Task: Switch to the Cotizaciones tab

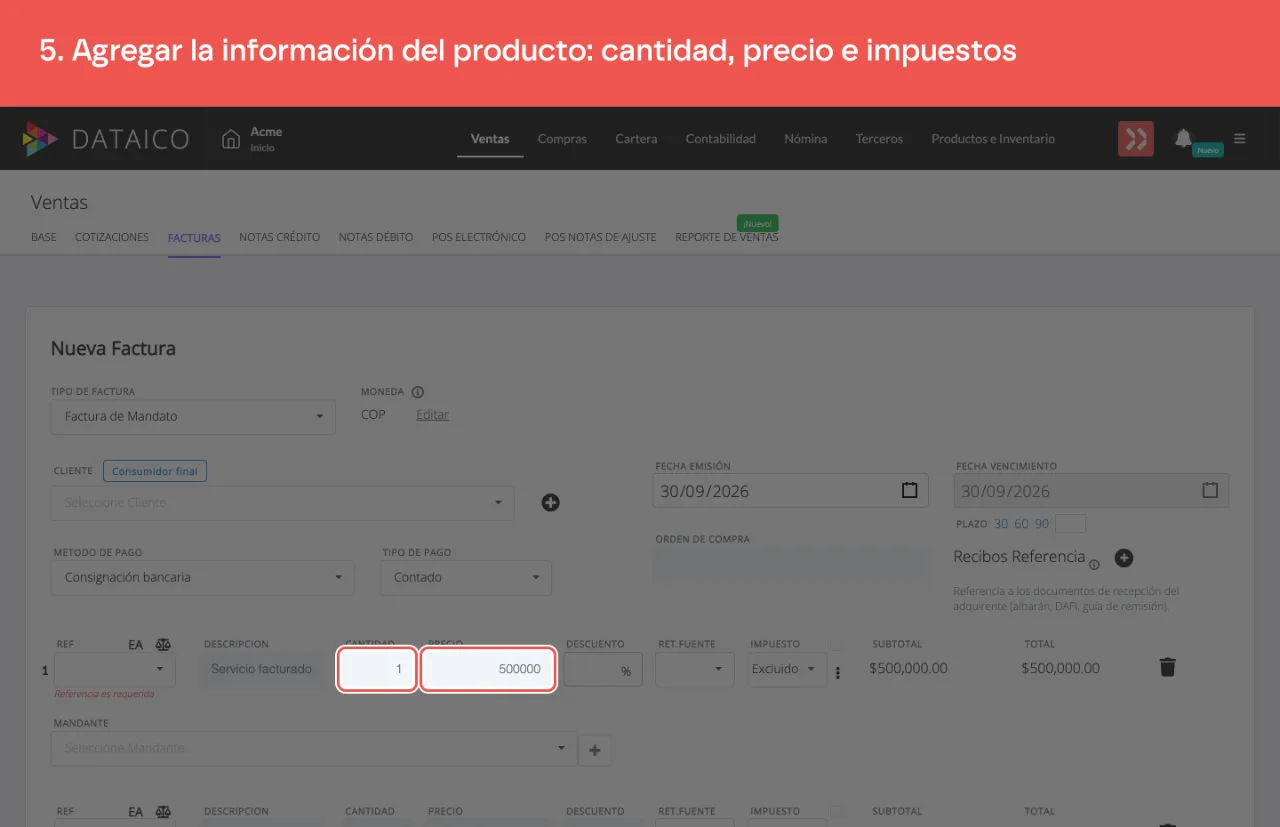Action: (112, 237)
